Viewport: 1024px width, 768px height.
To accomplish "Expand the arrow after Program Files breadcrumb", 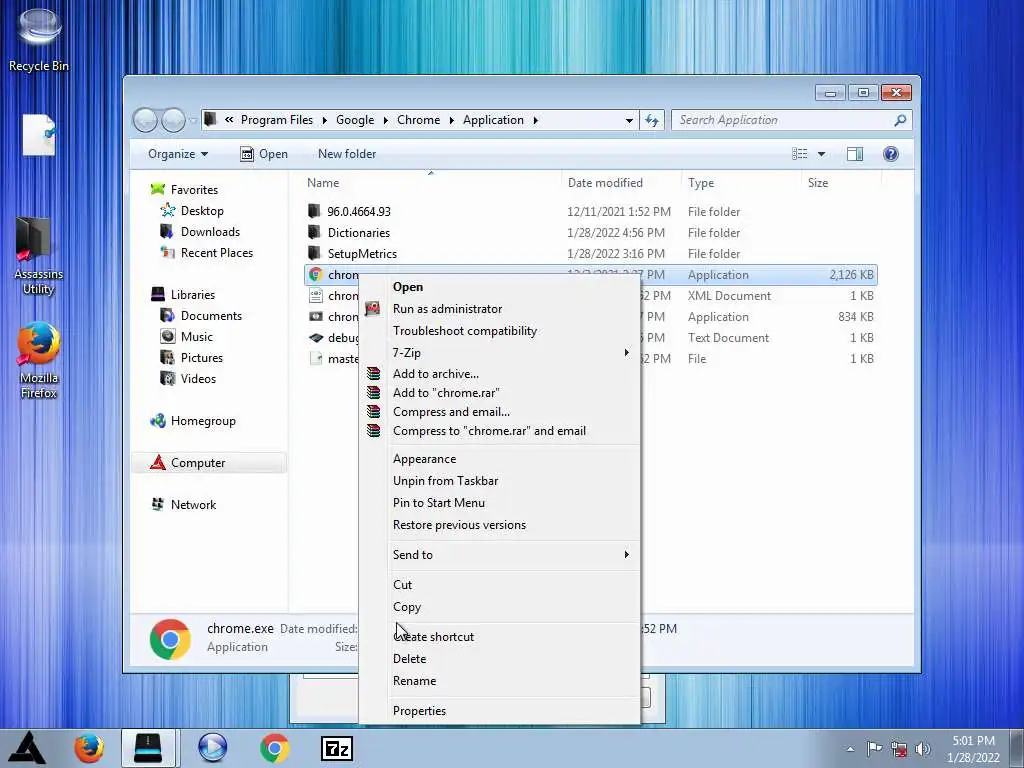I will pyautogui.click(x=325, y=120).
